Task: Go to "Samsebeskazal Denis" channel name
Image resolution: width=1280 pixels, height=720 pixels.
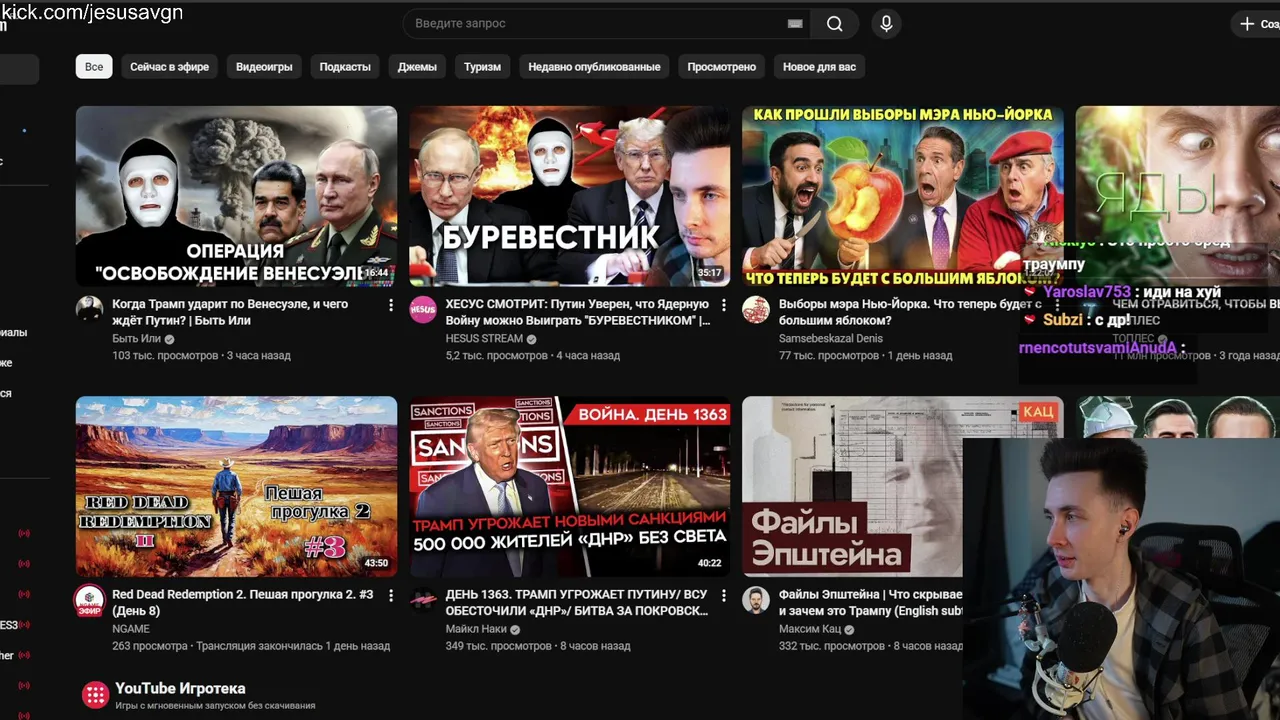Action: 831,339
